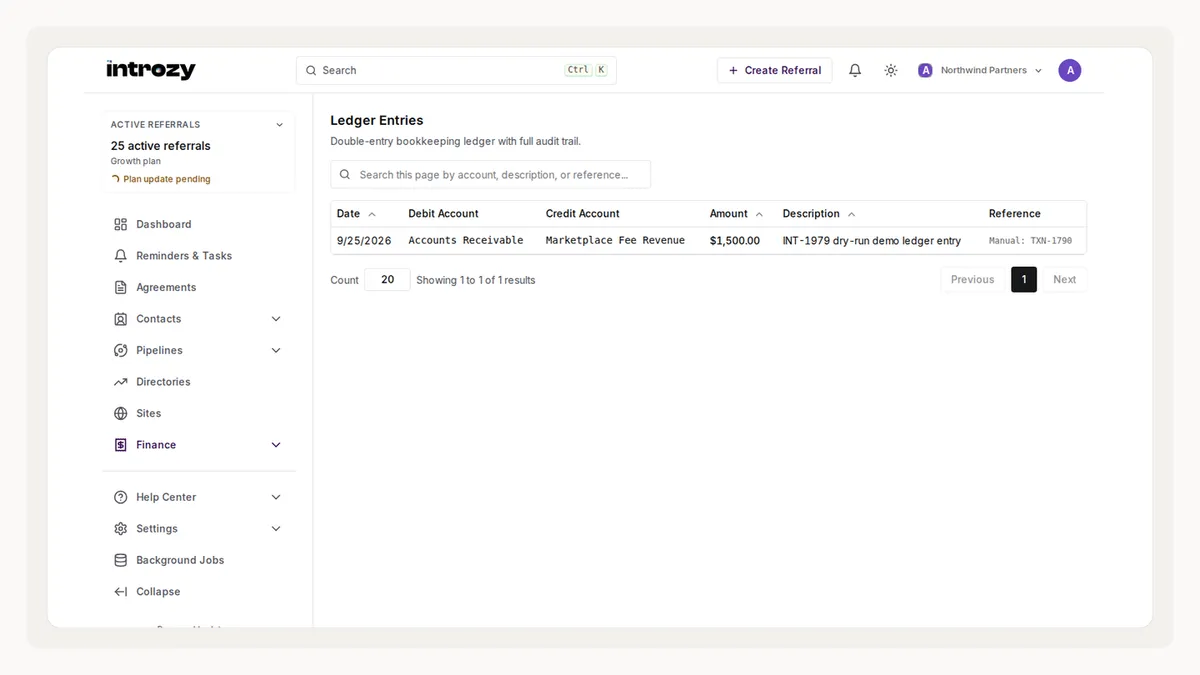Expand the Finance submenu chevron
1200x675 pixels.
(x=276, y=445)
